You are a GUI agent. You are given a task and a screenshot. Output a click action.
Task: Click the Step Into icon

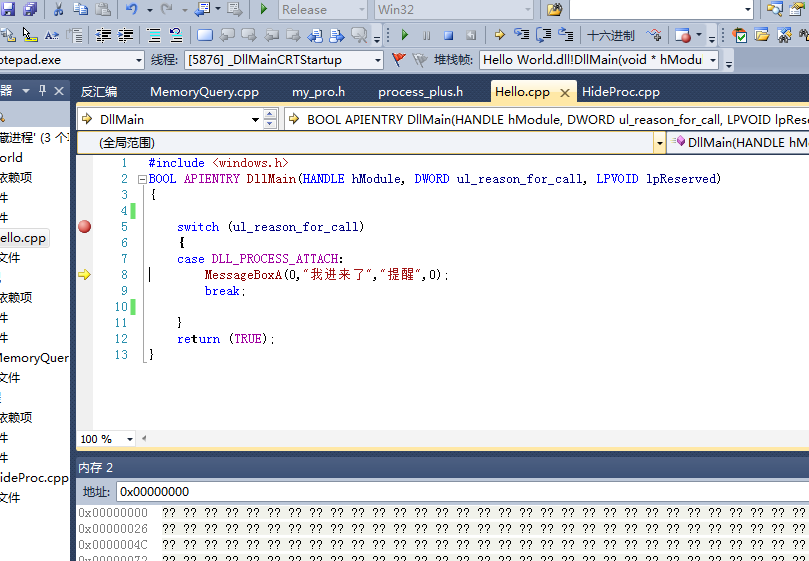[522, 35]
